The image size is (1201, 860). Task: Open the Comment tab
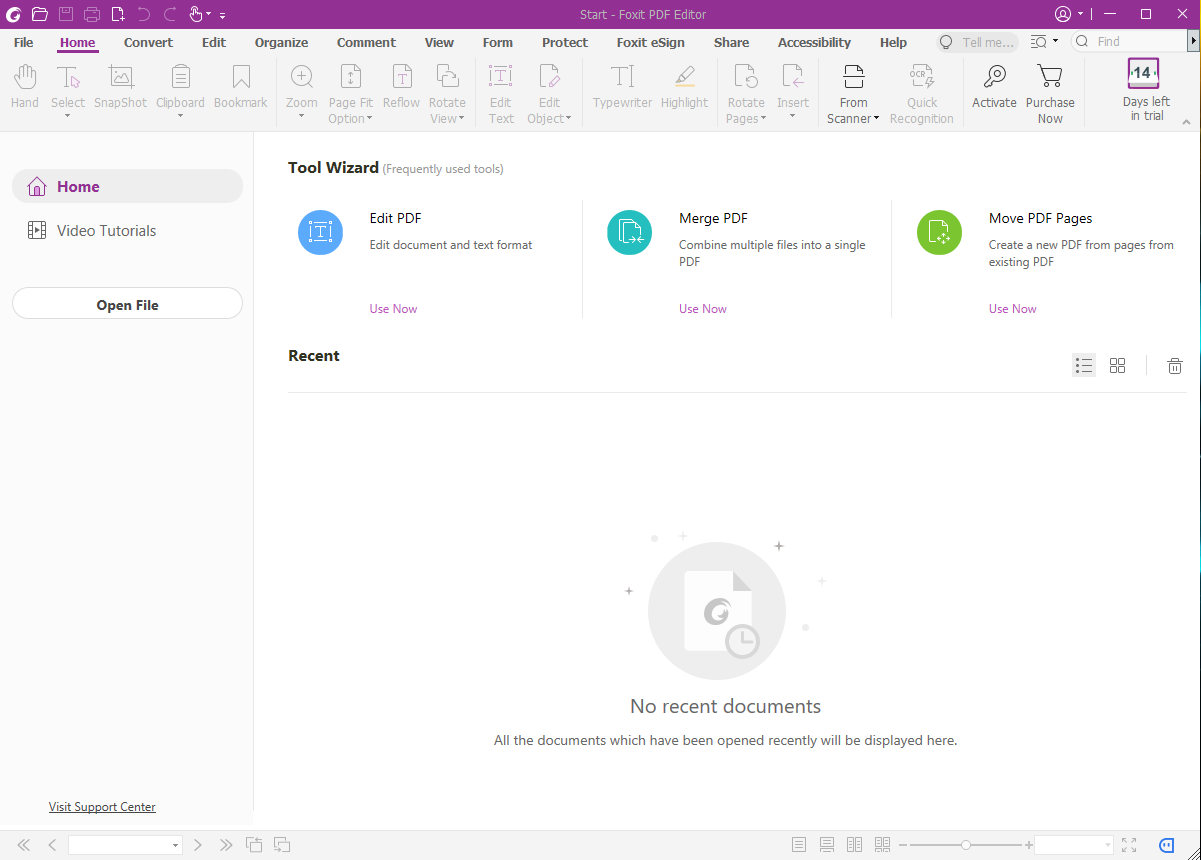[x=366, y=42]
